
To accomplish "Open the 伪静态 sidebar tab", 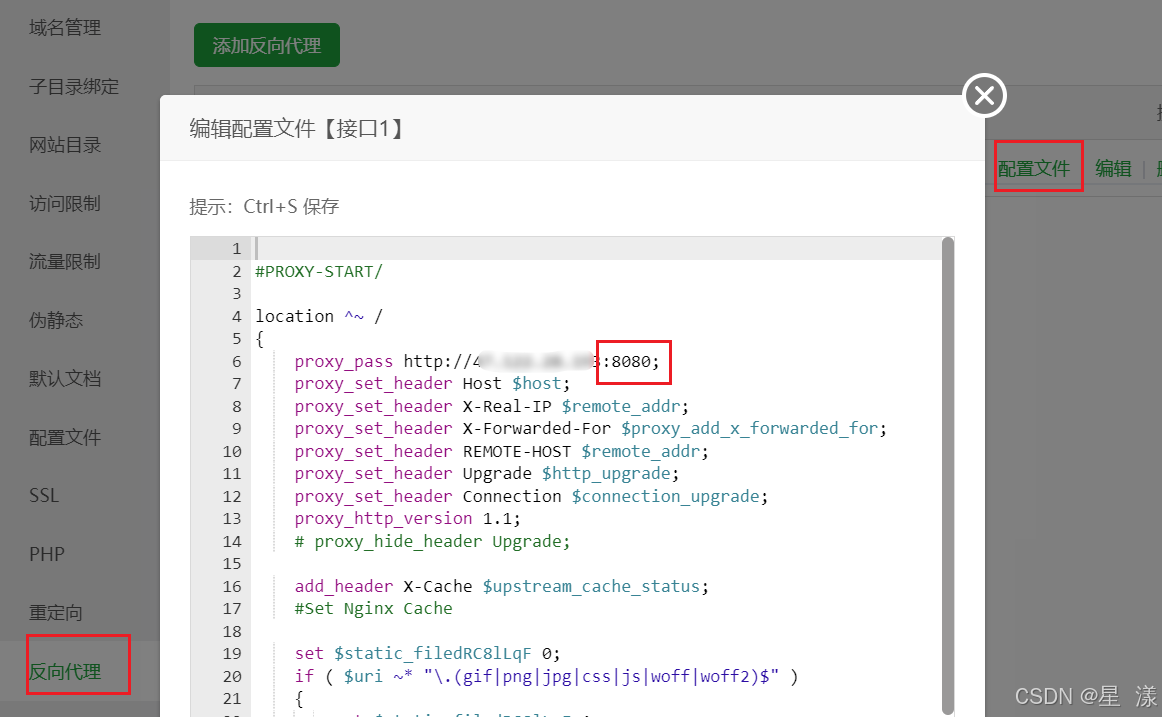I will (56, 320).
